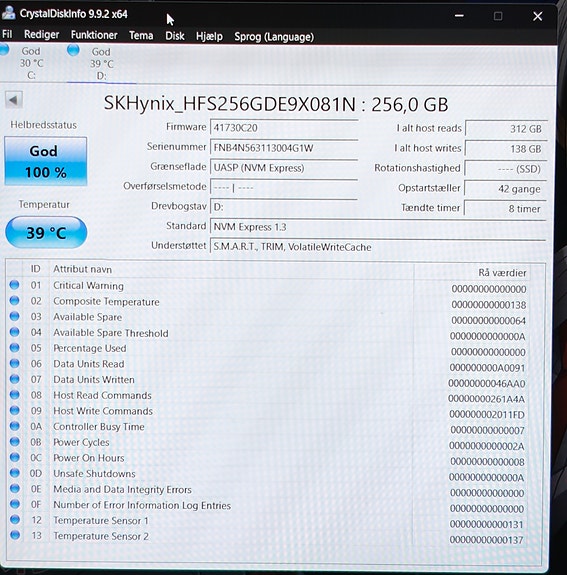Click the Firmware value field
Image resolution: width=567 pixels, height=575 pixels.
point(284,128)
